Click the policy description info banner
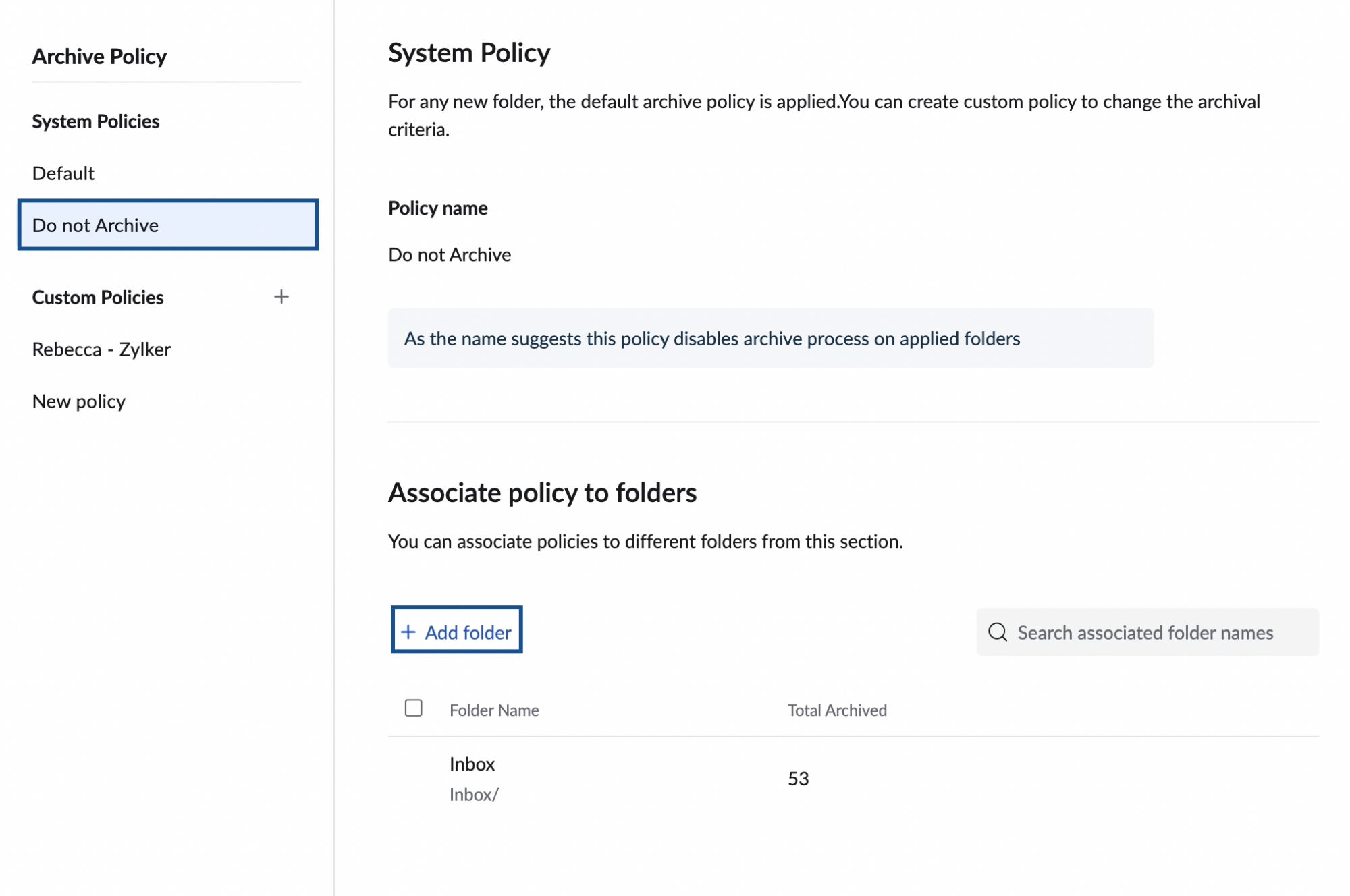The height and width of the screenshot is (896, 1350). pyautogui.click(x=769, y=339)
